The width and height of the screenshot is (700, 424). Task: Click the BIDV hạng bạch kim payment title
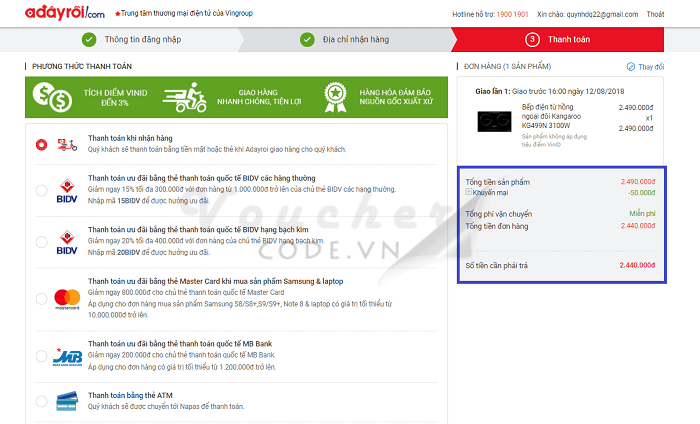pyautogui.click(x=198, y=229)
